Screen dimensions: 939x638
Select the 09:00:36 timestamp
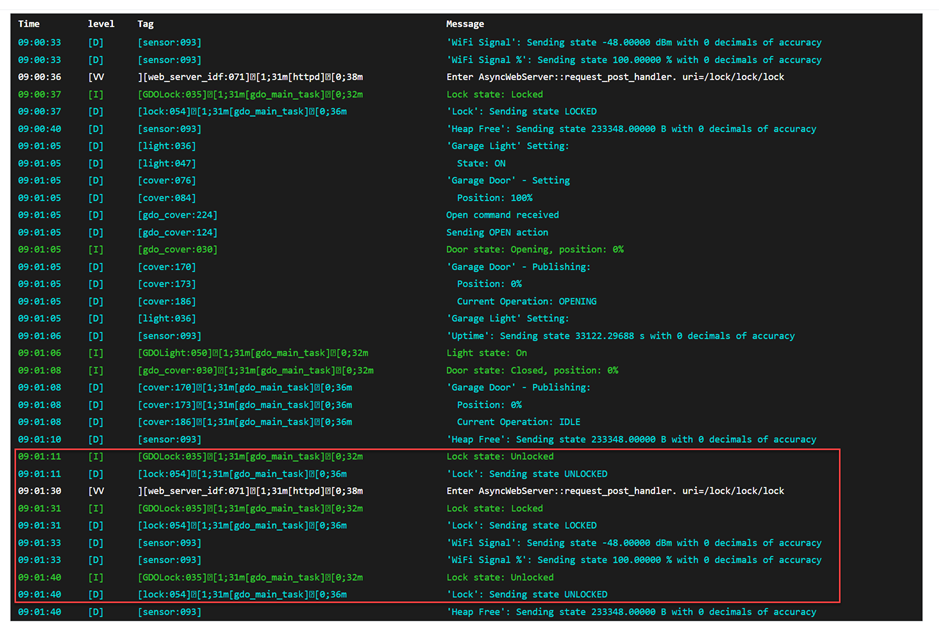click(40, 77)
